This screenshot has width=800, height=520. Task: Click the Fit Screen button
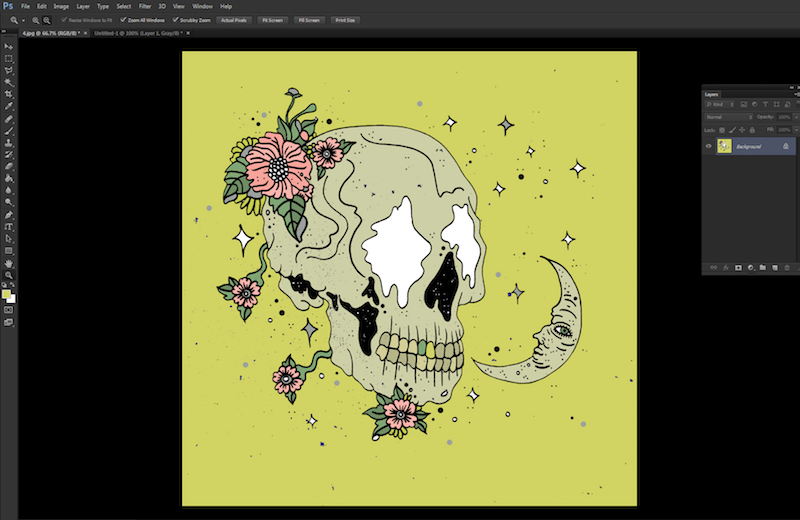[272, 20]
